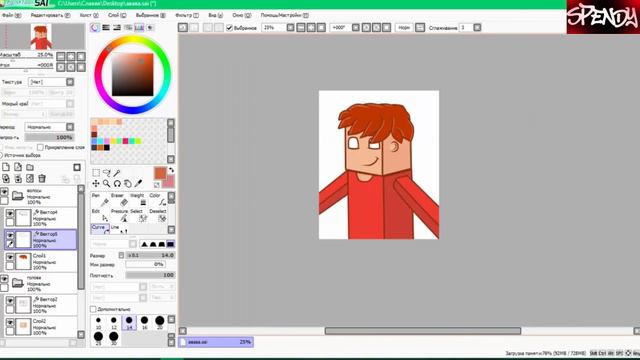Toggle the RGB sliders panel icon
640x360 pixels.
(106, 27)
